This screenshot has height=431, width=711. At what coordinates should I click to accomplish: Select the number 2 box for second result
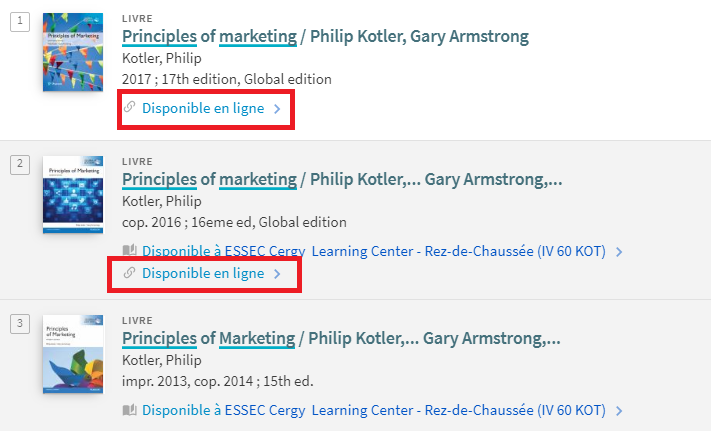click(x=20, y=165)
